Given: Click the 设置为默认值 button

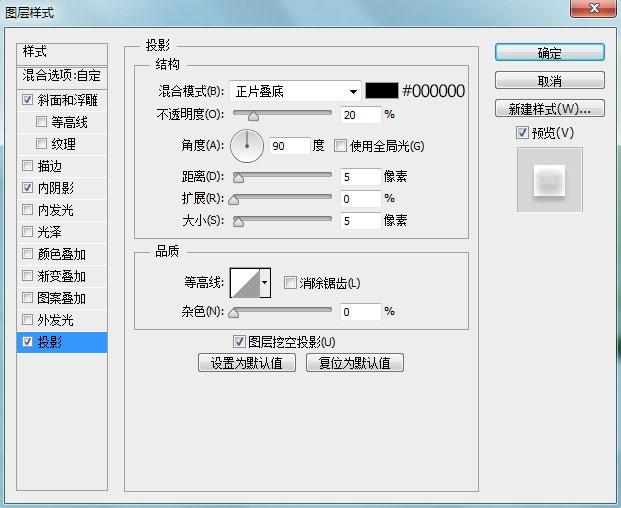Looking at the screenshot, I should coord(247,363).
